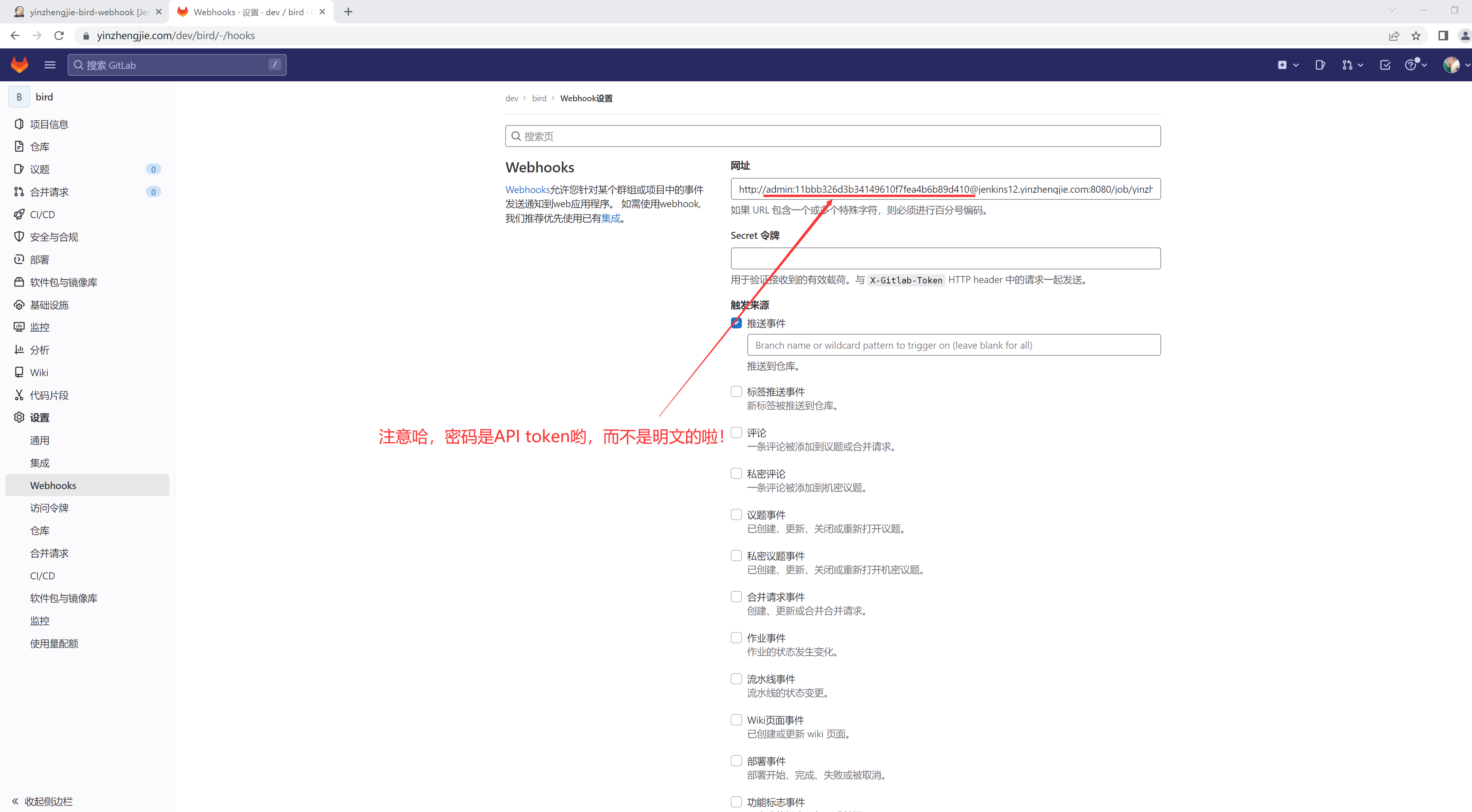Click the GitLab fox logo
This screenshot has width=1472, height=812.
coord(20,65)
